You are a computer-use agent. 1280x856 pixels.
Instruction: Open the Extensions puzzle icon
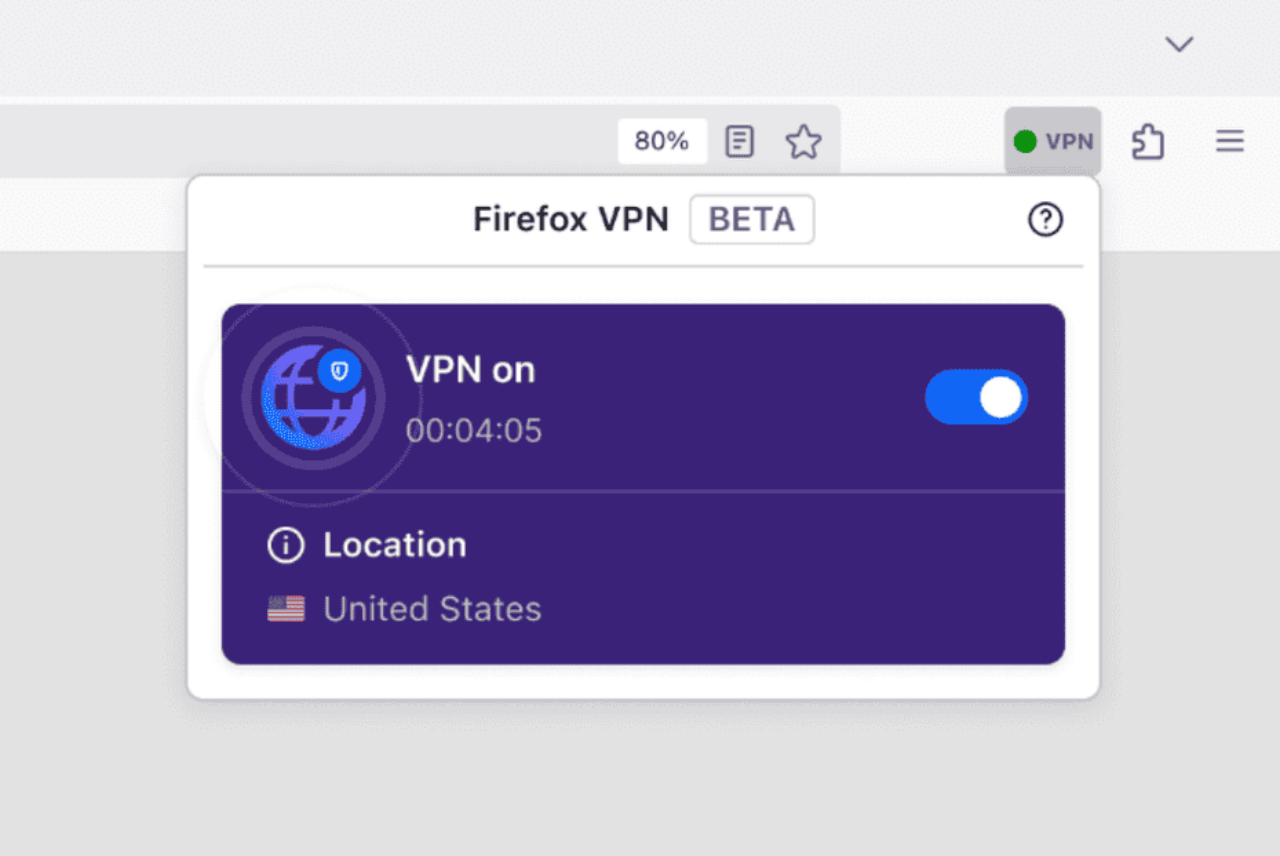(x=1148, y=142)
